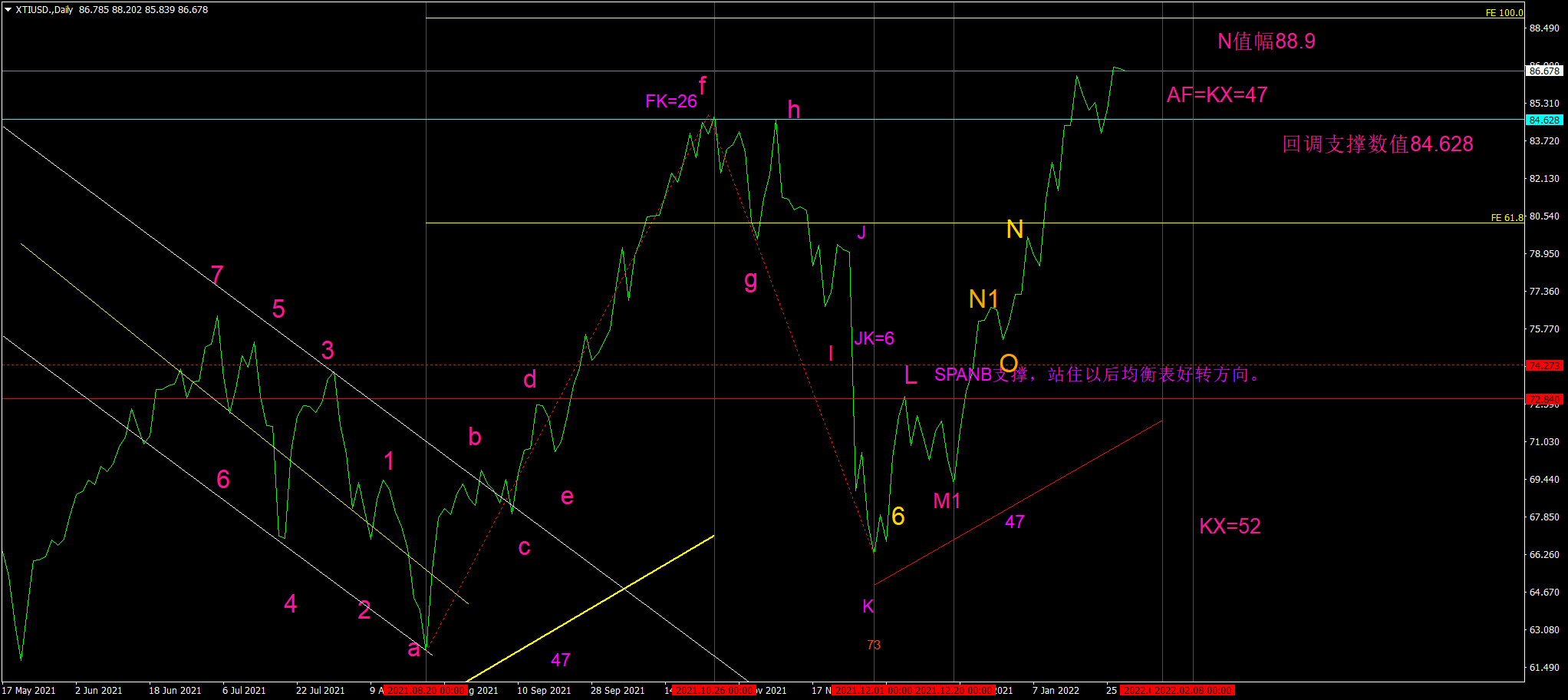Select the '回调支撑数值84.628' annotation
This screenshot has height=700, width=1568.
click(x=1378, y=144)
